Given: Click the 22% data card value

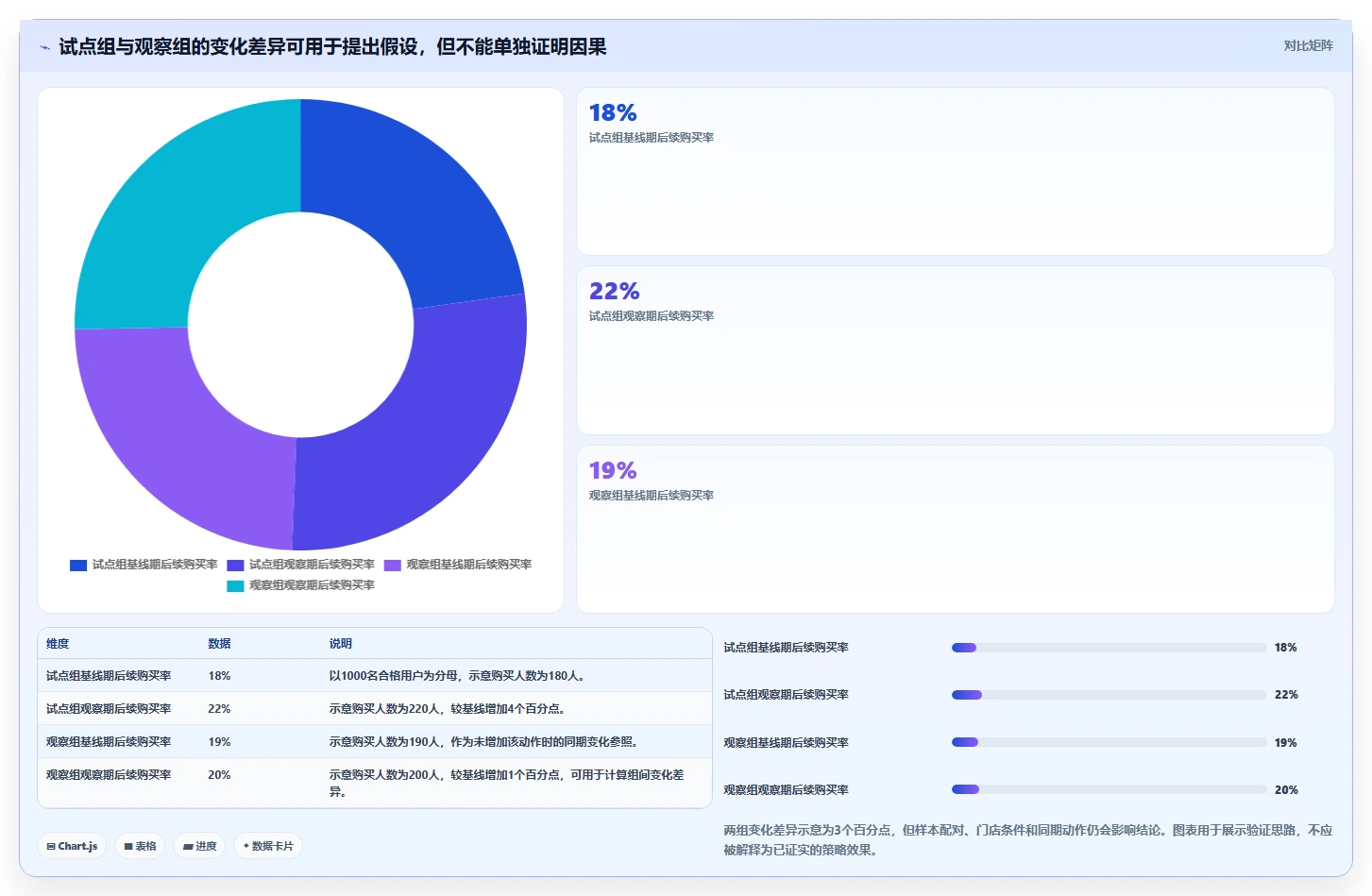Looking at the screenshot, I should [x=614, y=292].
